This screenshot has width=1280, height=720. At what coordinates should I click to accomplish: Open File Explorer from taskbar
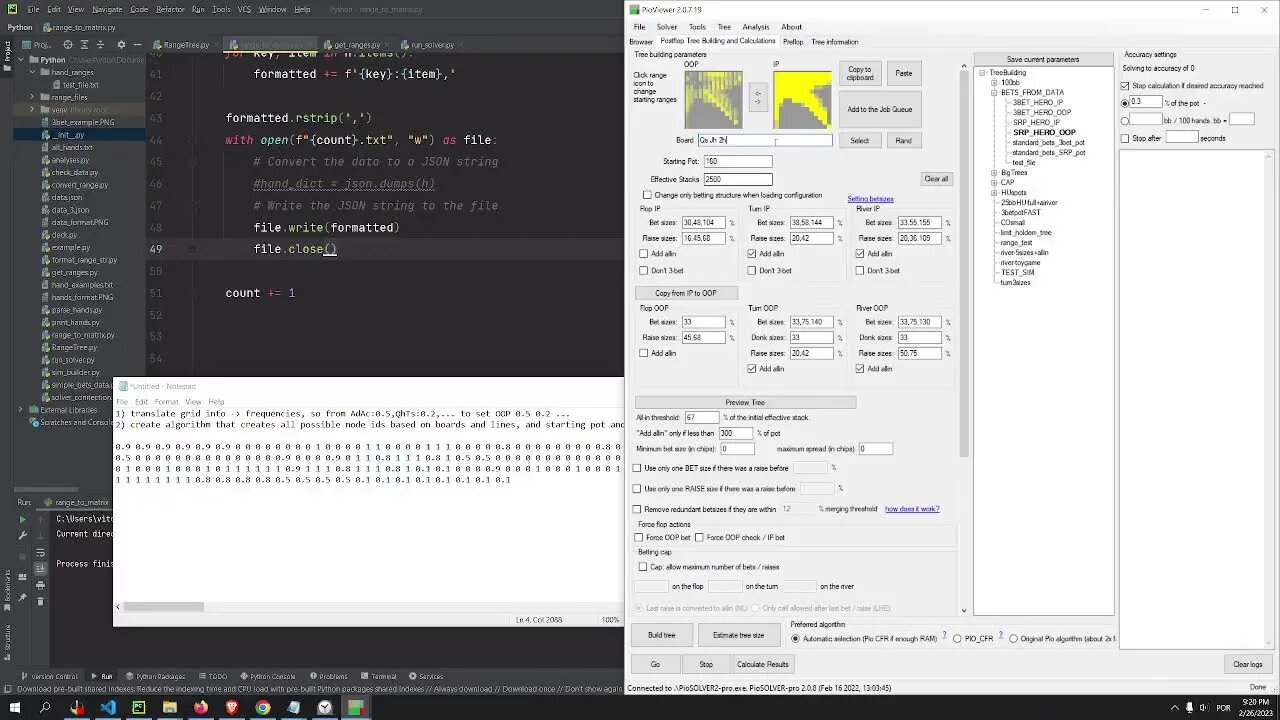click(170, 708)
